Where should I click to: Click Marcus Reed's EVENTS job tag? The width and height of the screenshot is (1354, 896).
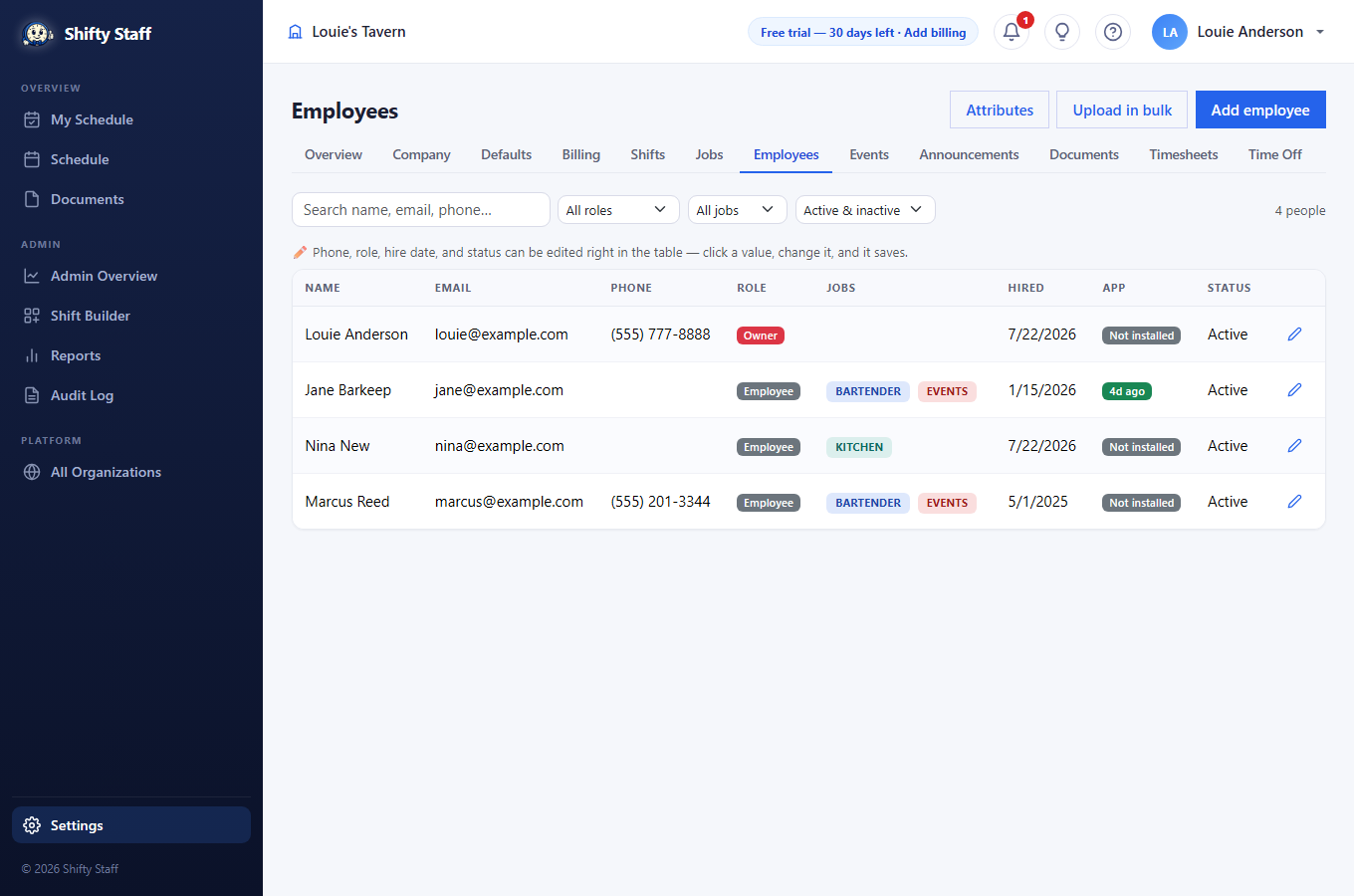947,503
